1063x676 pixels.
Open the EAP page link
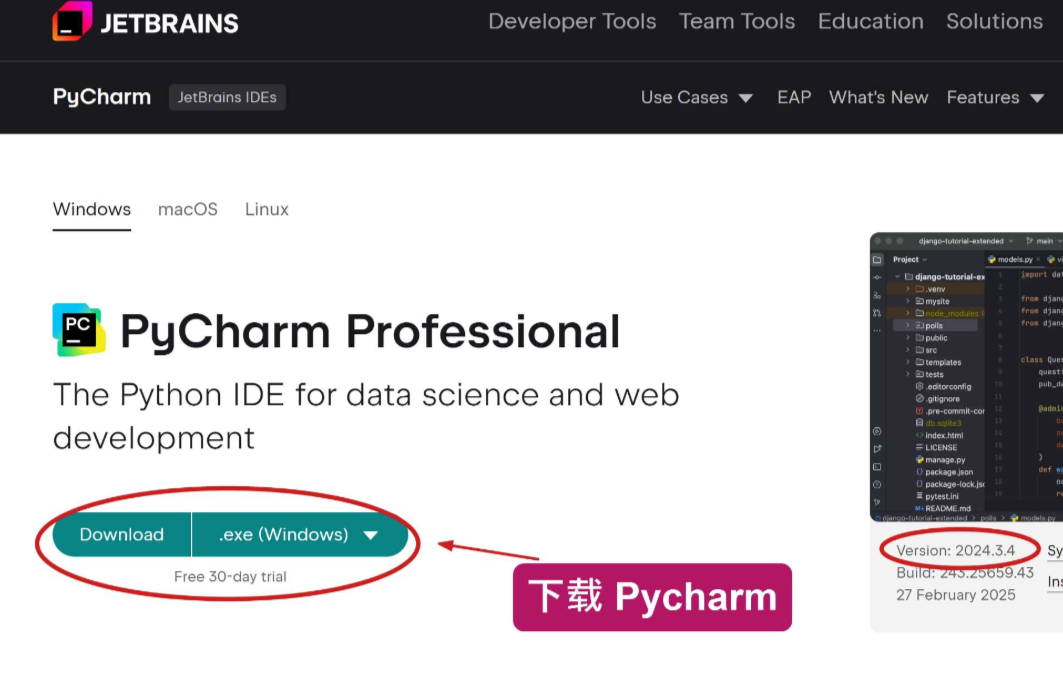coord(794,98)
